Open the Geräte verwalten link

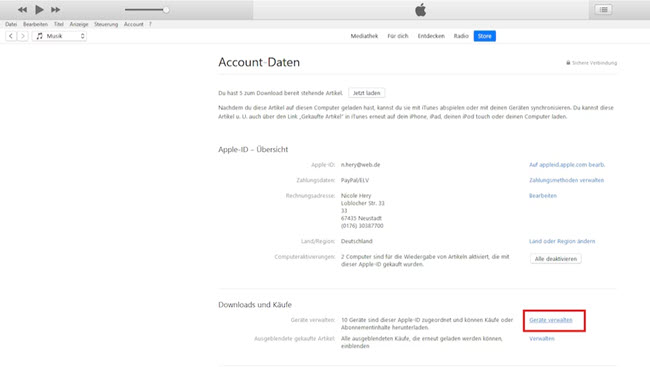click(x=551, y=320)
